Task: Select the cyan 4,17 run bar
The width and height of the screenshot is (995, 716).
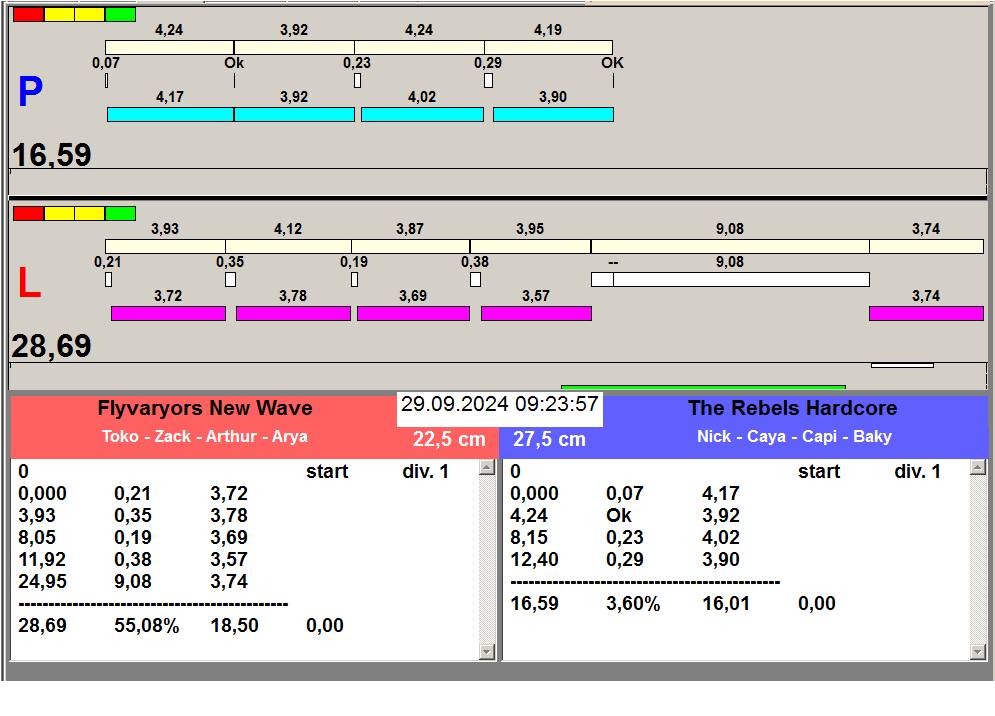Action: tap(170, 115)
